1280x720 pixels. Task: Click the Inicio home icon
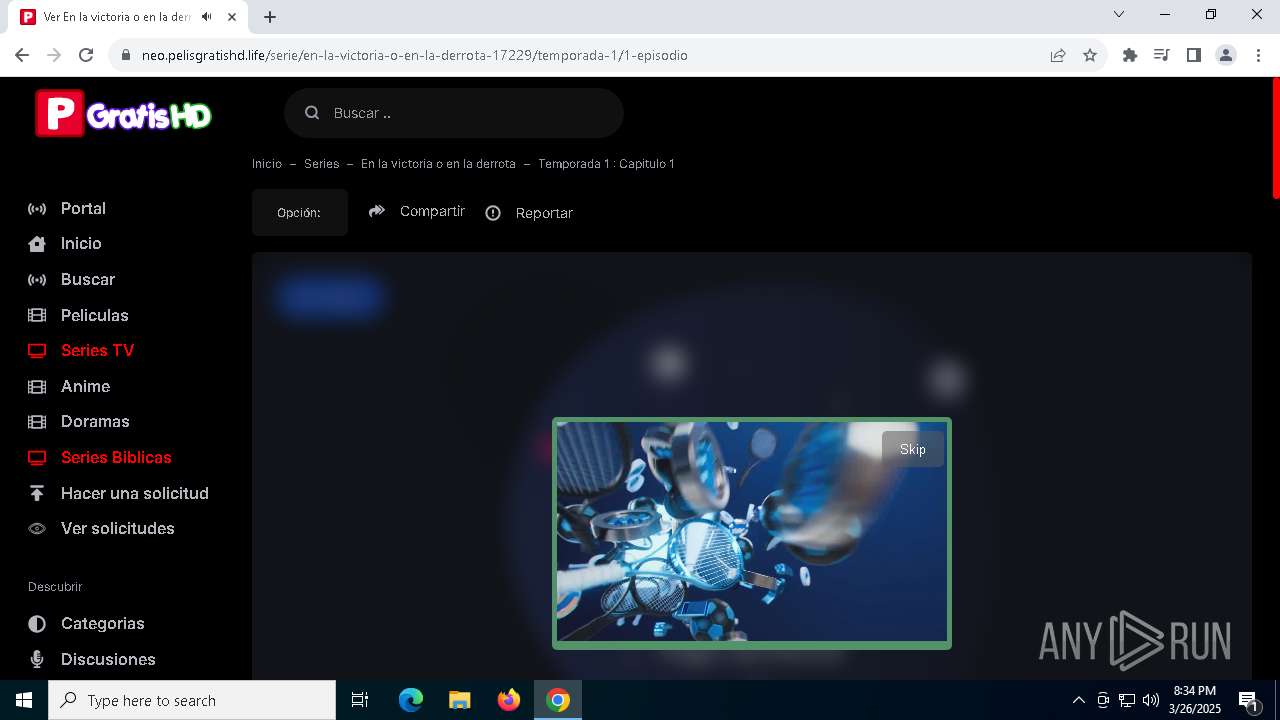[x=37, y=244]
